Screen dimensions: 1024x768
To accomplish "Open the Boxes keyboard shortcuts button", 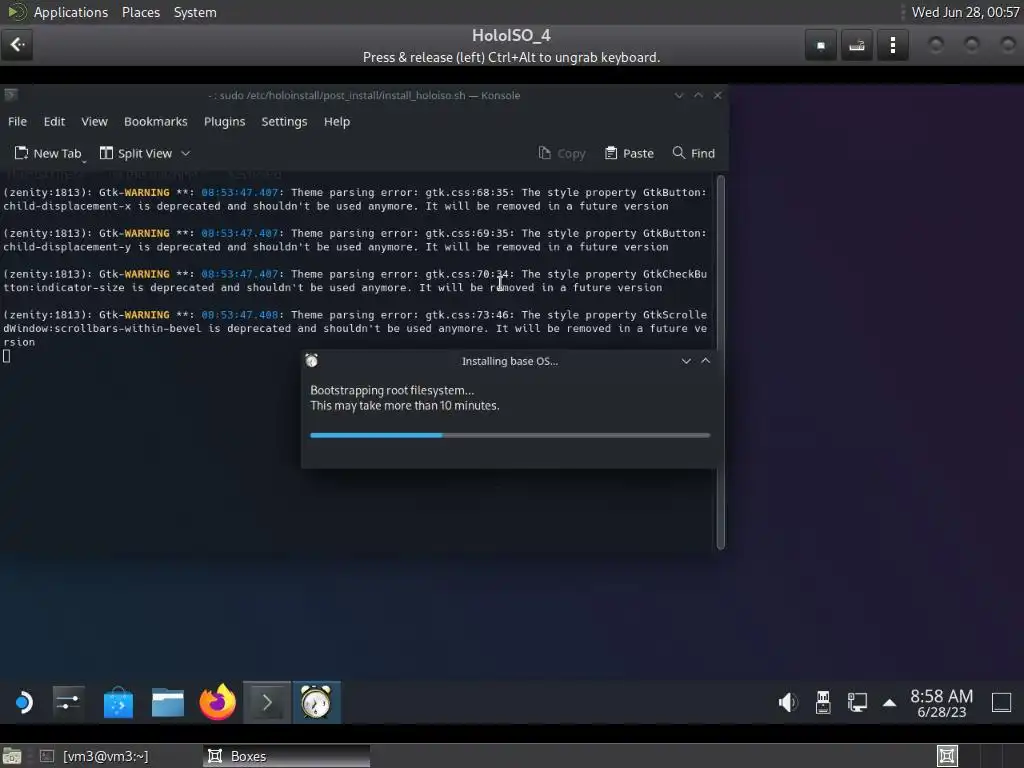I will coord(857,45).
